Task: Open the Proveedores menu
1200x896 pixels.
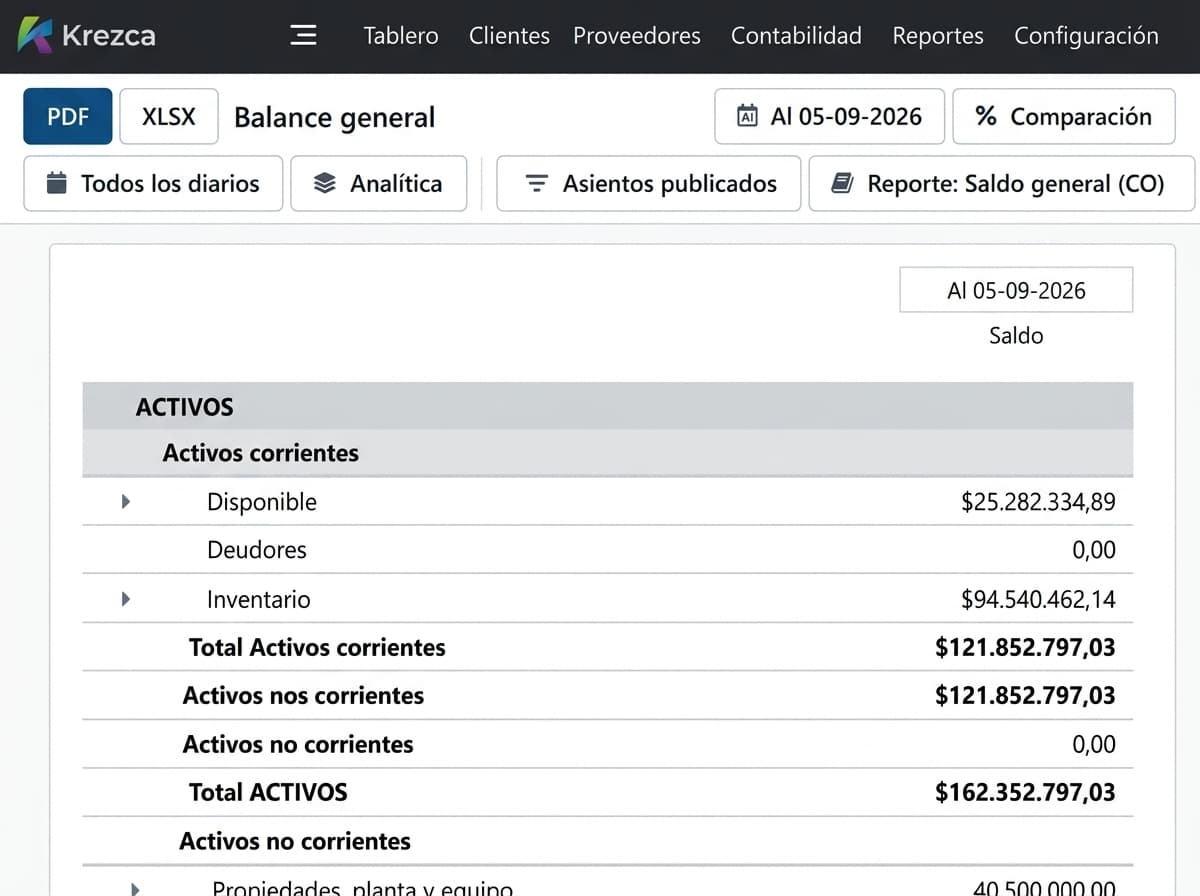Action: [637, 36]
